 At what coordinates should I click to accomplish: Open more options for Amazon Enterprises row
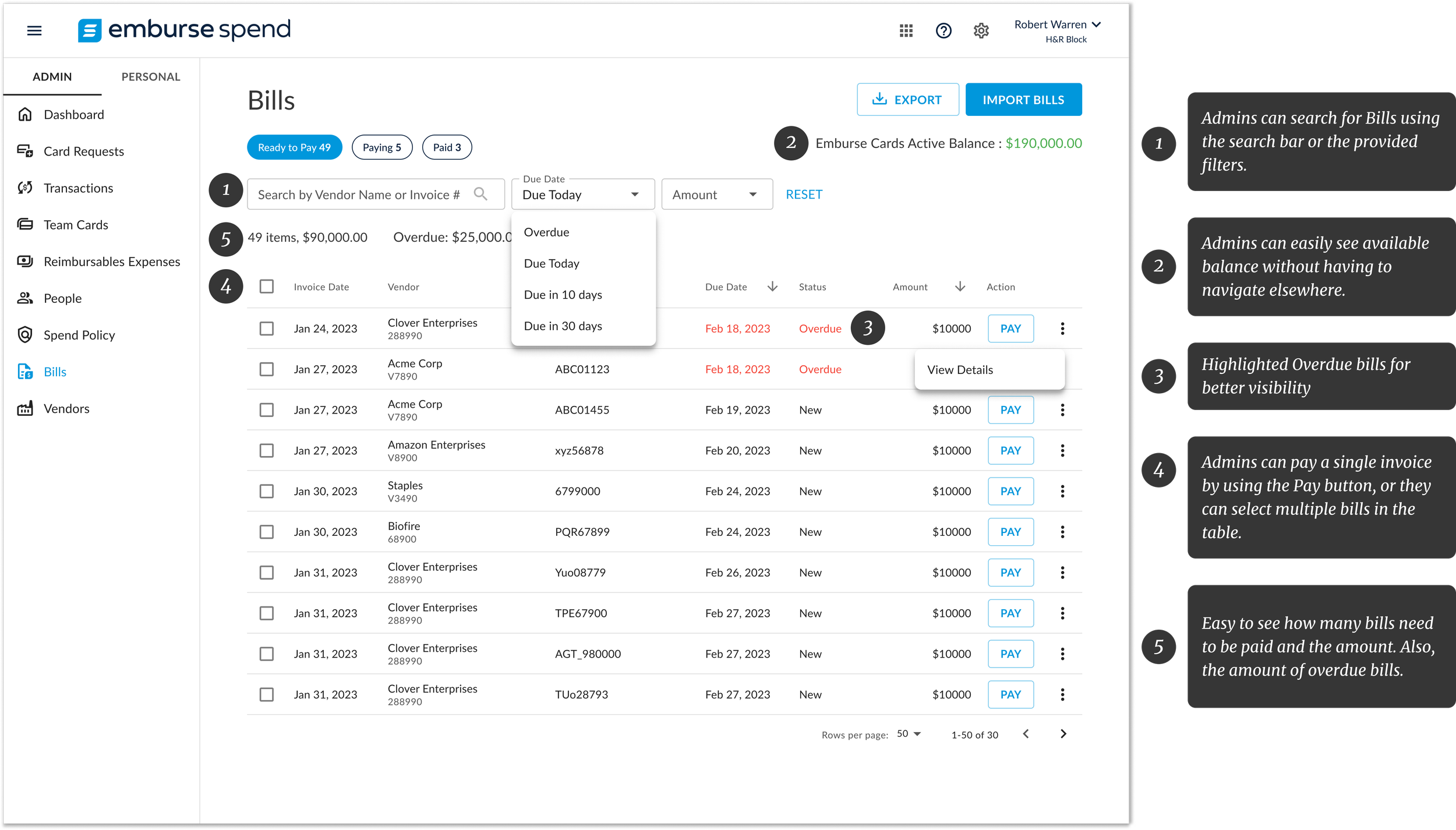(1062, 450)
